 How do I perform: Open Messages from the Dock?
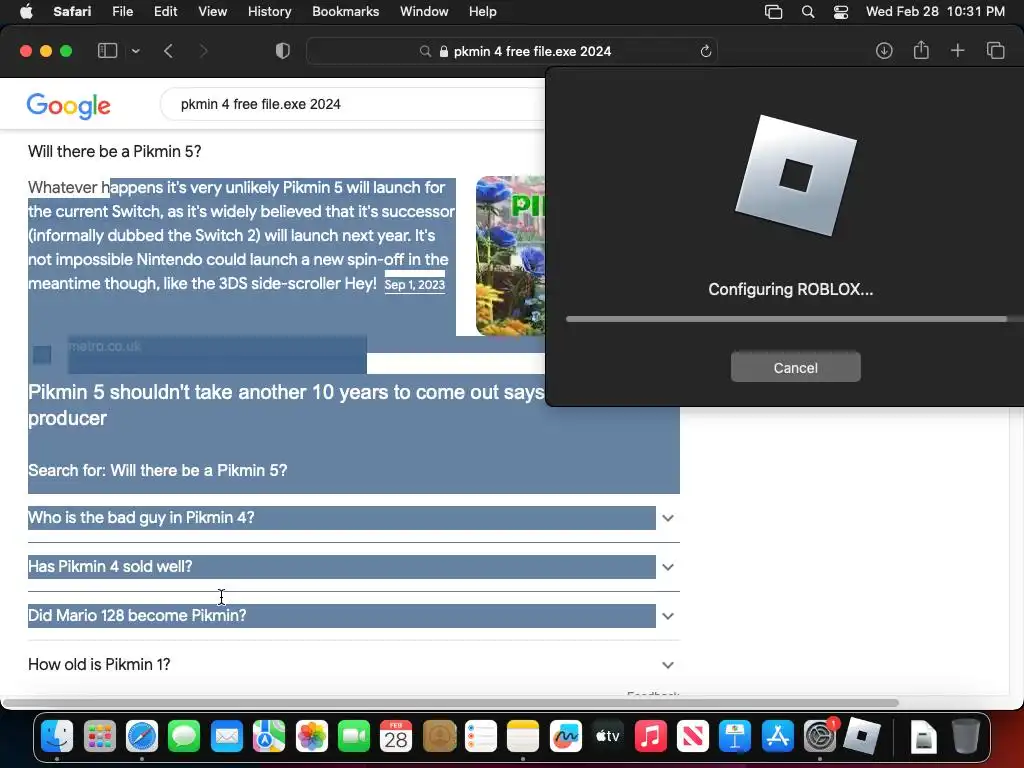tap(184, 737)
